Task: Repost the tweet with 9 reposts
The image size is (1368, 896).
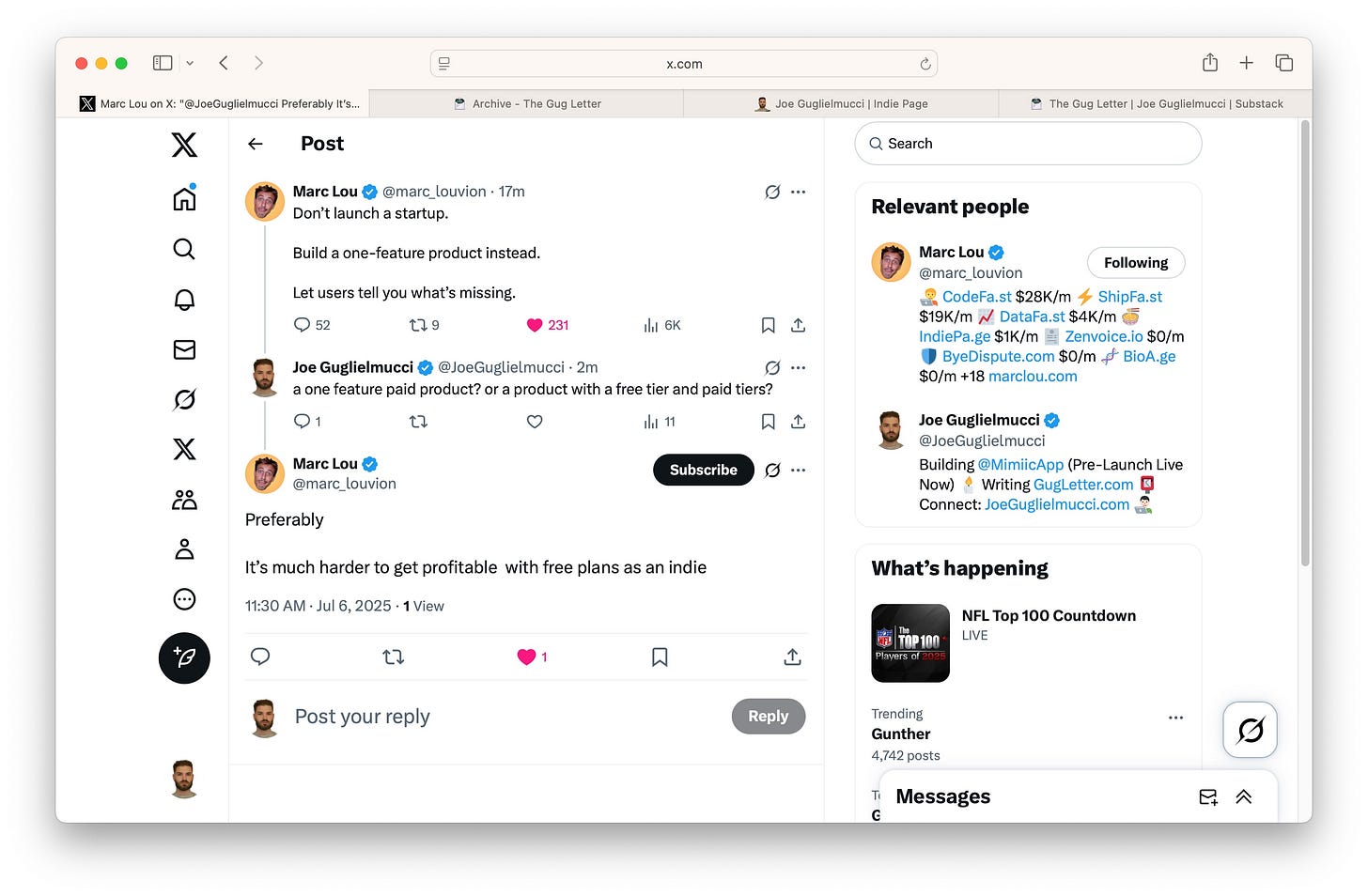Action: 424,325
